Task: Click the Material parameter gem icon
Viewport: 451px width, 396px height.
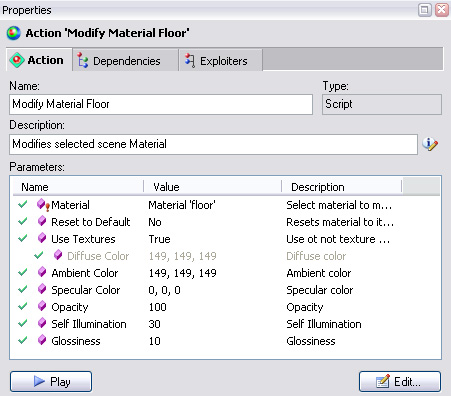Action: (43, 205)
